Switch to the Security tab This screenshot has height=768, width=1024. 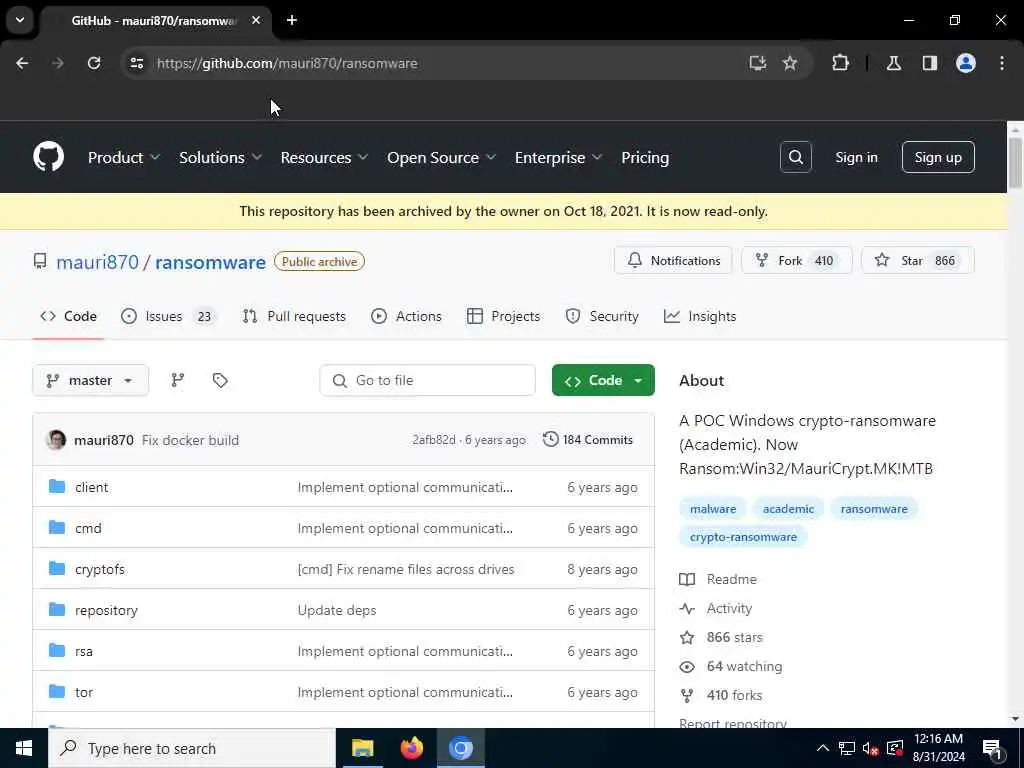602,316
